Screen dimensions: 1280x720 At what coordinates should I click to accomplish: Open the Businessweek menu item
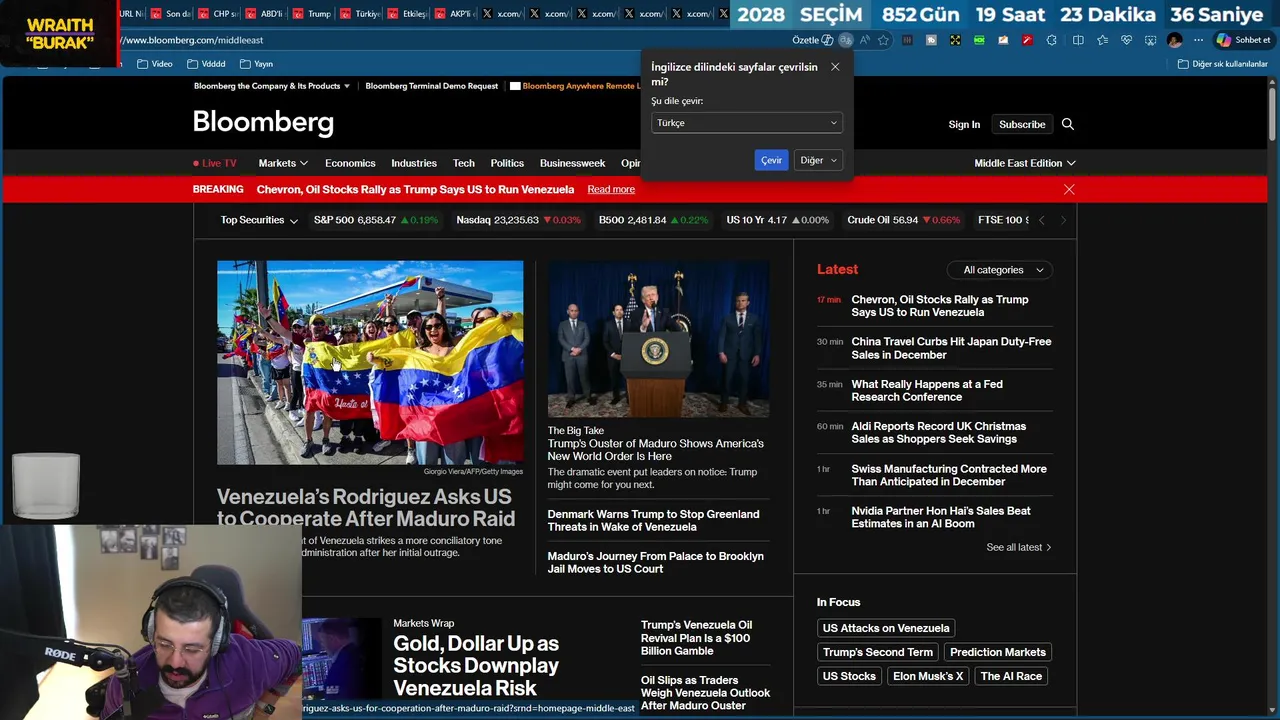[572, 163]
